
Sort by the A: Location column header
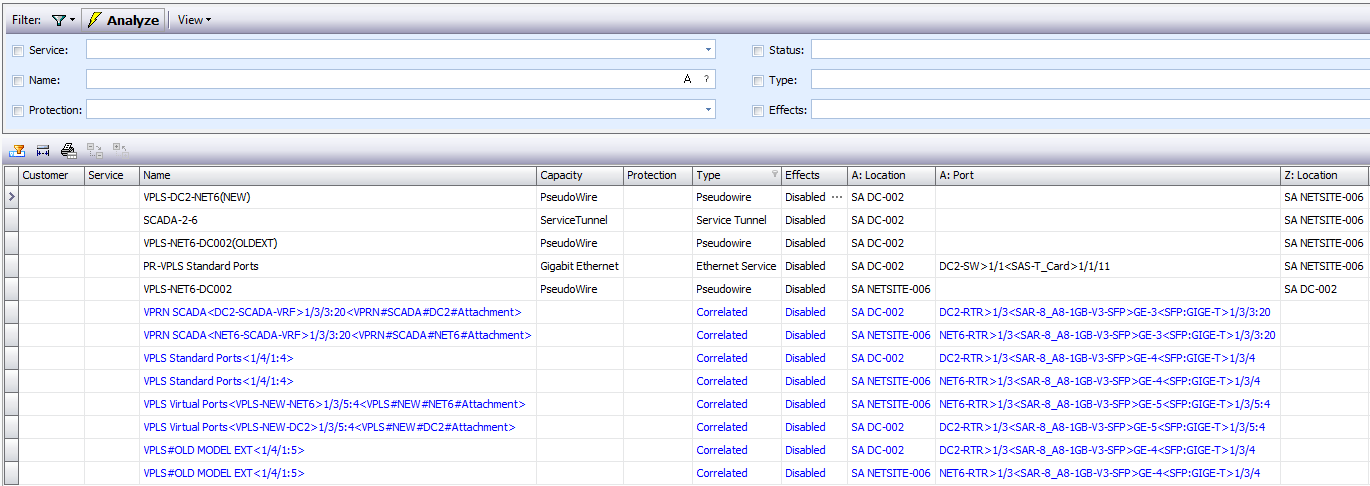point(891,175)
